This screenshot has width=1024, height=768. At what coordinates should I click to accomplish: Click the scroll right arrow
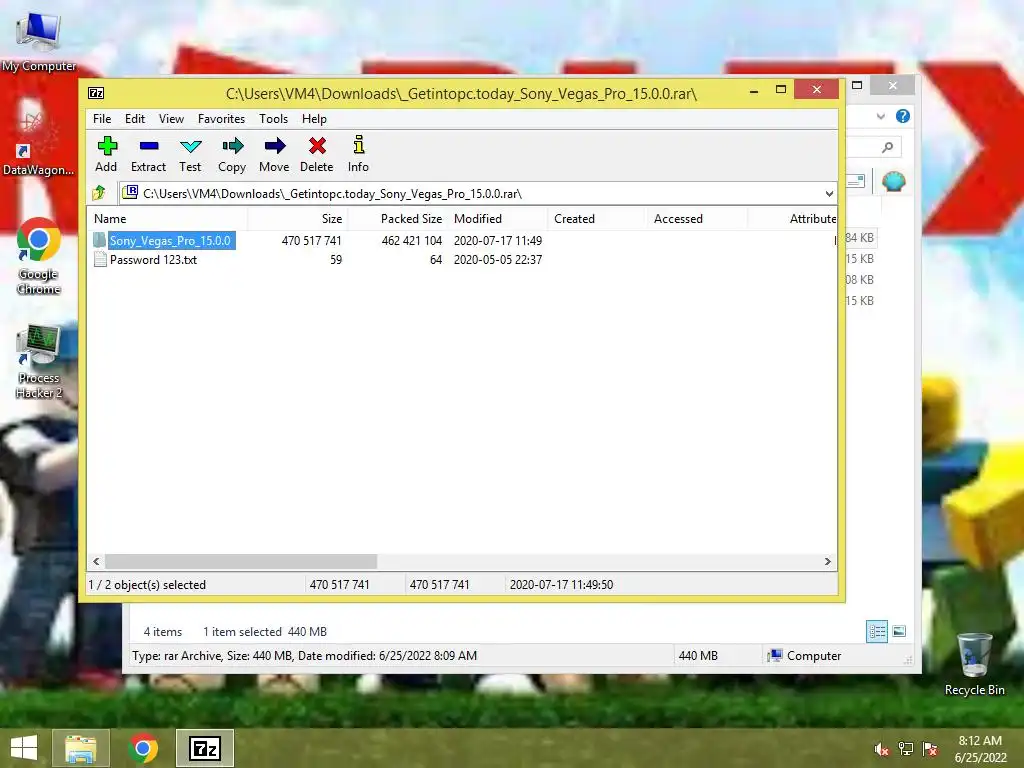pos(828,562)
